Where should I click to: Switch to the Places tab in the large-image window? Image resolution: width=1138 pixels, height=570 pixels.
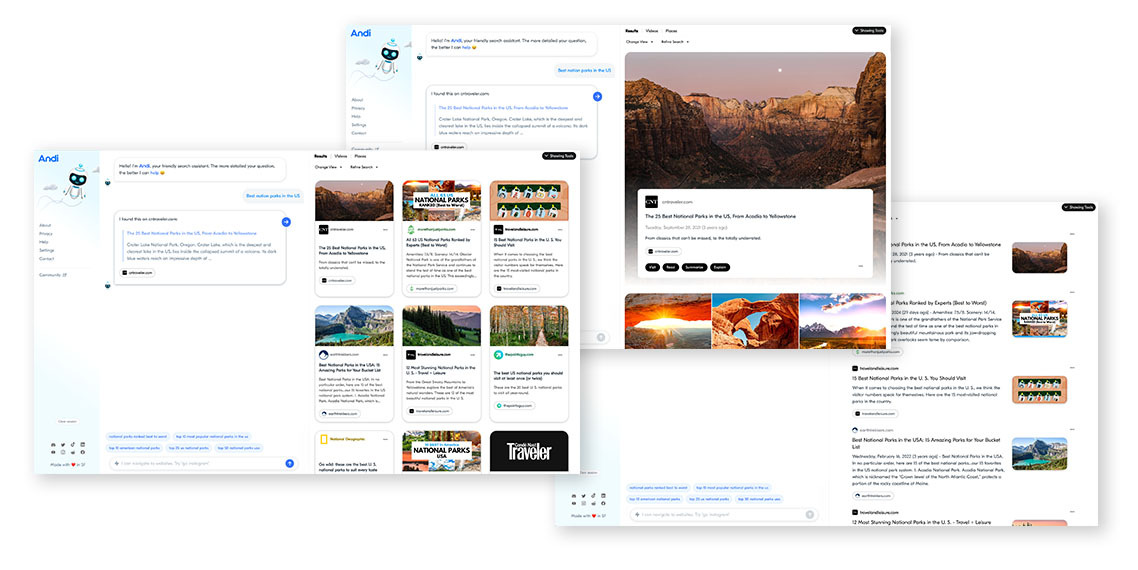[671, 31]
